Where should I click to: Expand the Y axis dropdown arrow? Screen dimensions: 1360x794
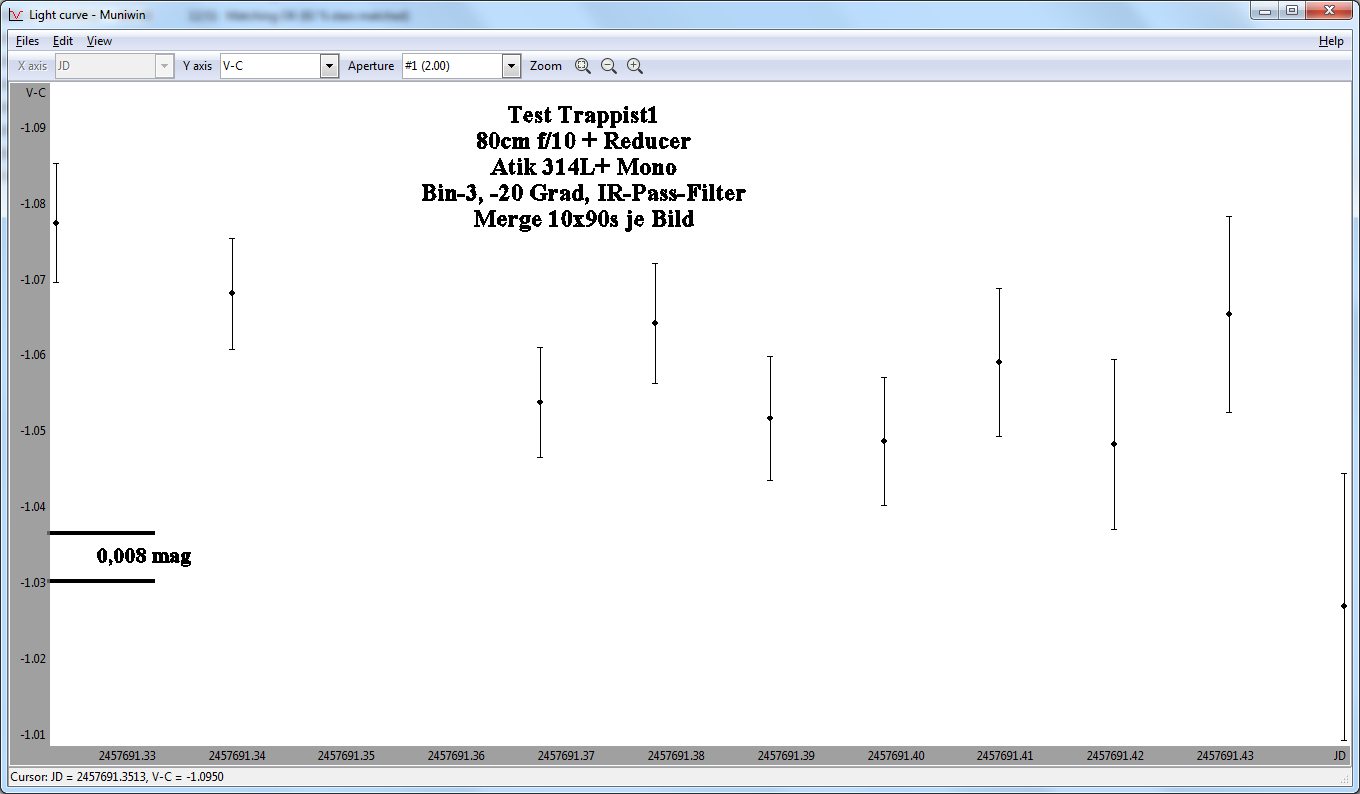329,66
